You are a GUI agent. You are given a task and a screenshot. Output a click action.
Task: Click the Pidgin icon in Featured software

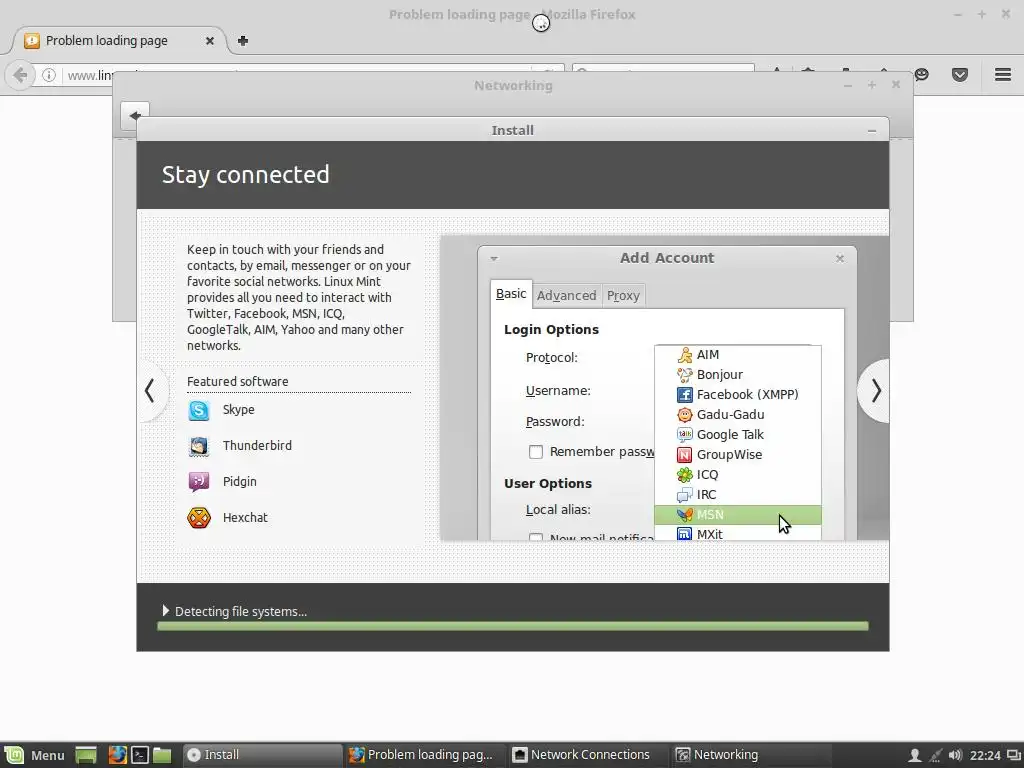point(199,482)
